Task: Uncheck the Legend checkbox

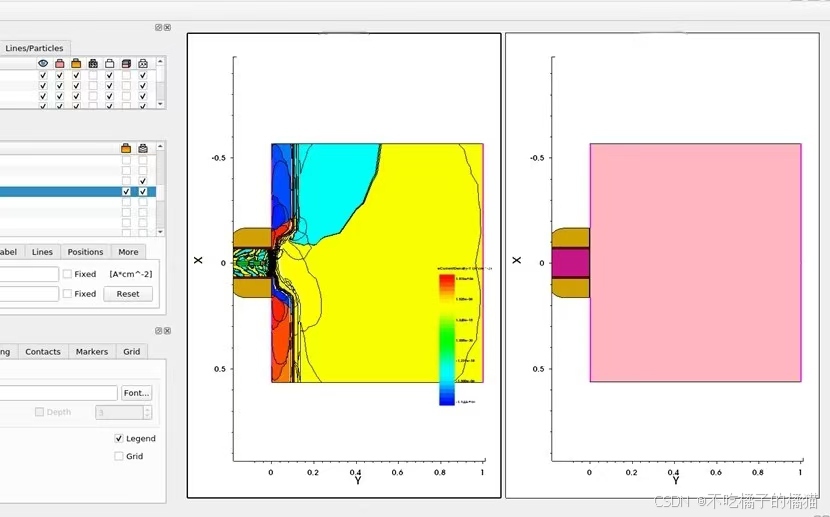Action: click(119, 438)
